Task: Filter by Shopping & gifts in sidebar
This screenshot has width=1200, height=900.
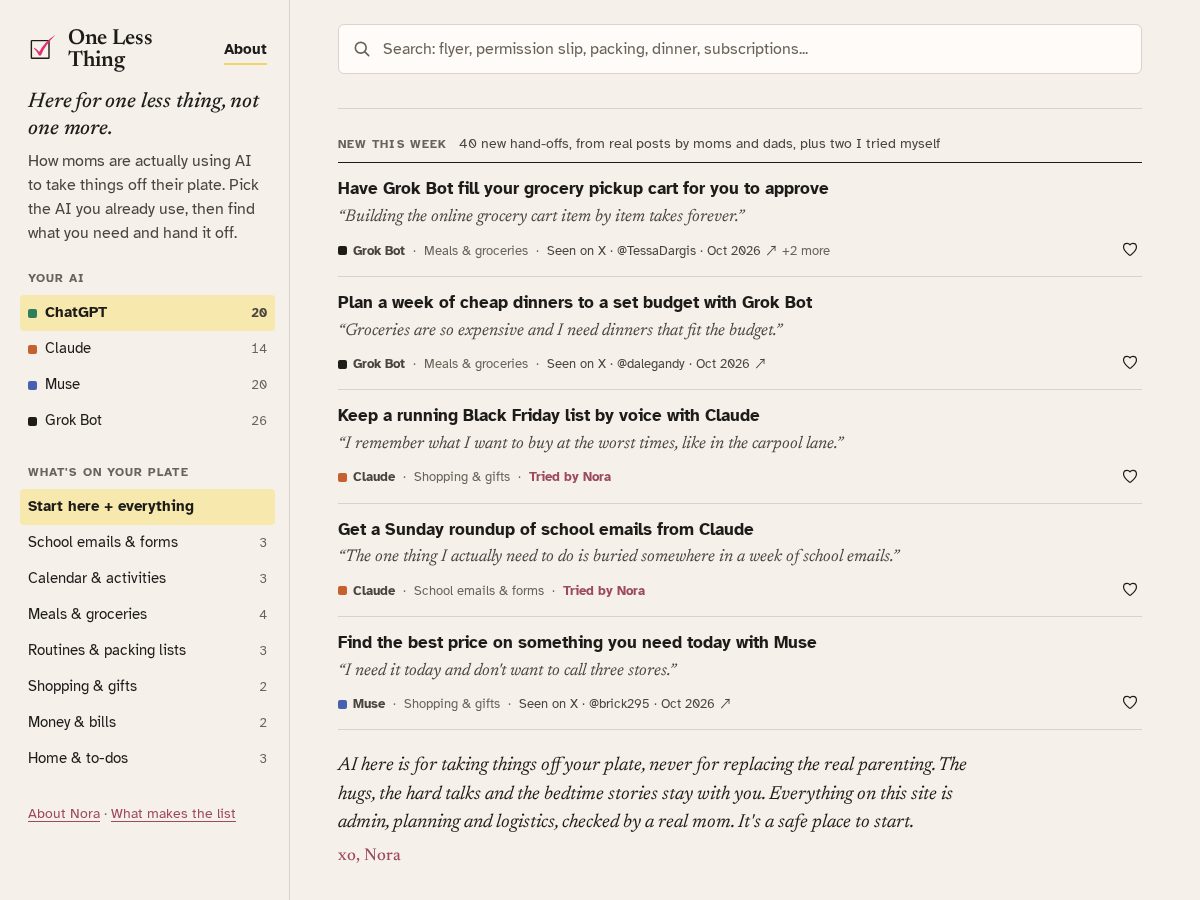Action: pyautogui.click(x=147, y=687)
